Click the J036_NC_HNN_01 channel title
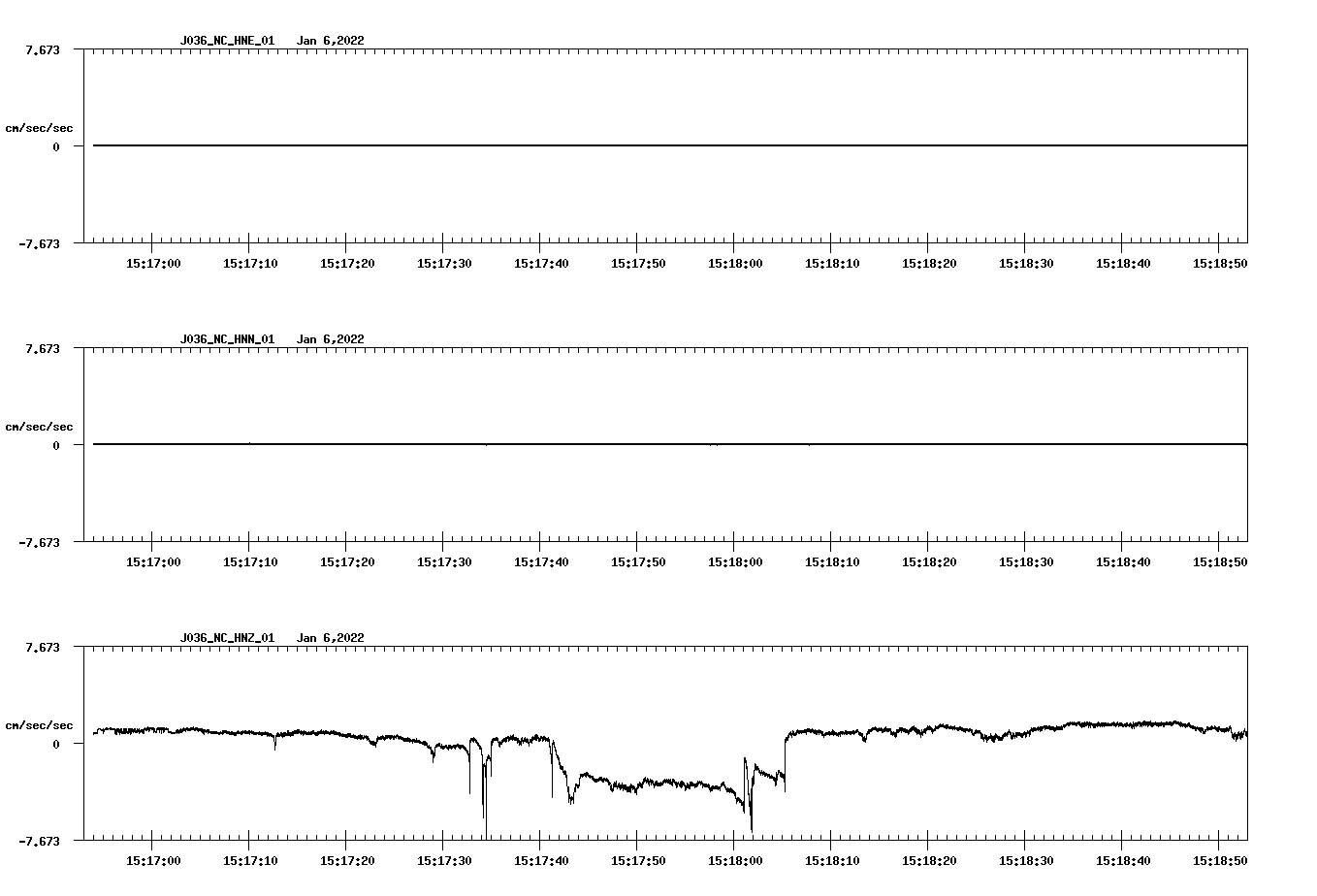 (x=227, y=339)
